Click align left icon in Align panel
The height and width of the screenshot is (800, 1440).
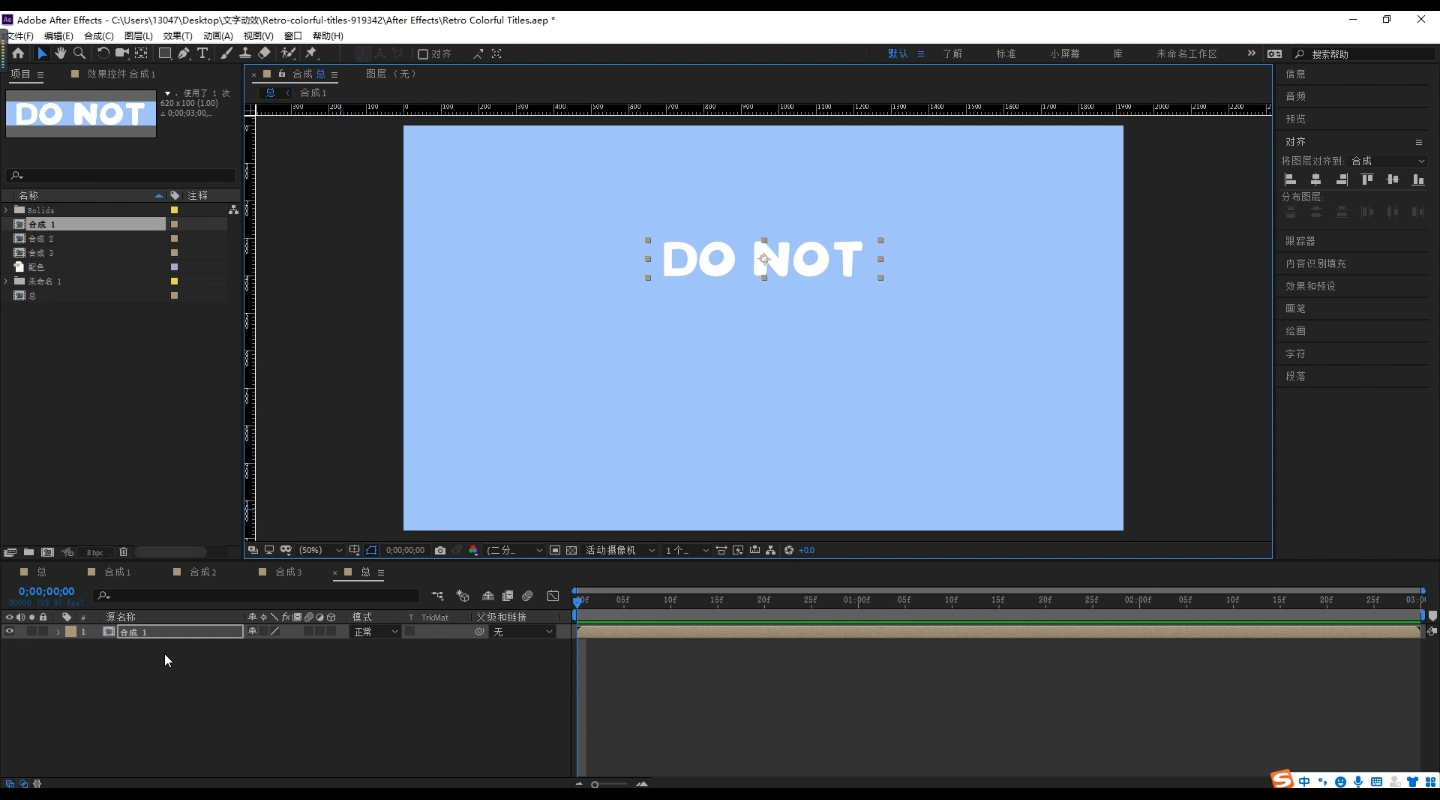click(1290, 180)
